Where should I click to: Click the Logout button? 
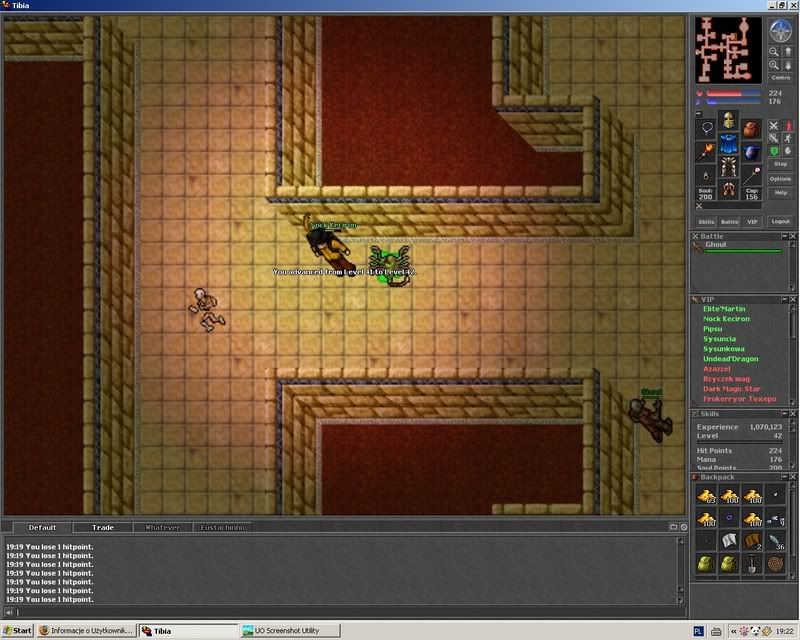click(781, 221)
